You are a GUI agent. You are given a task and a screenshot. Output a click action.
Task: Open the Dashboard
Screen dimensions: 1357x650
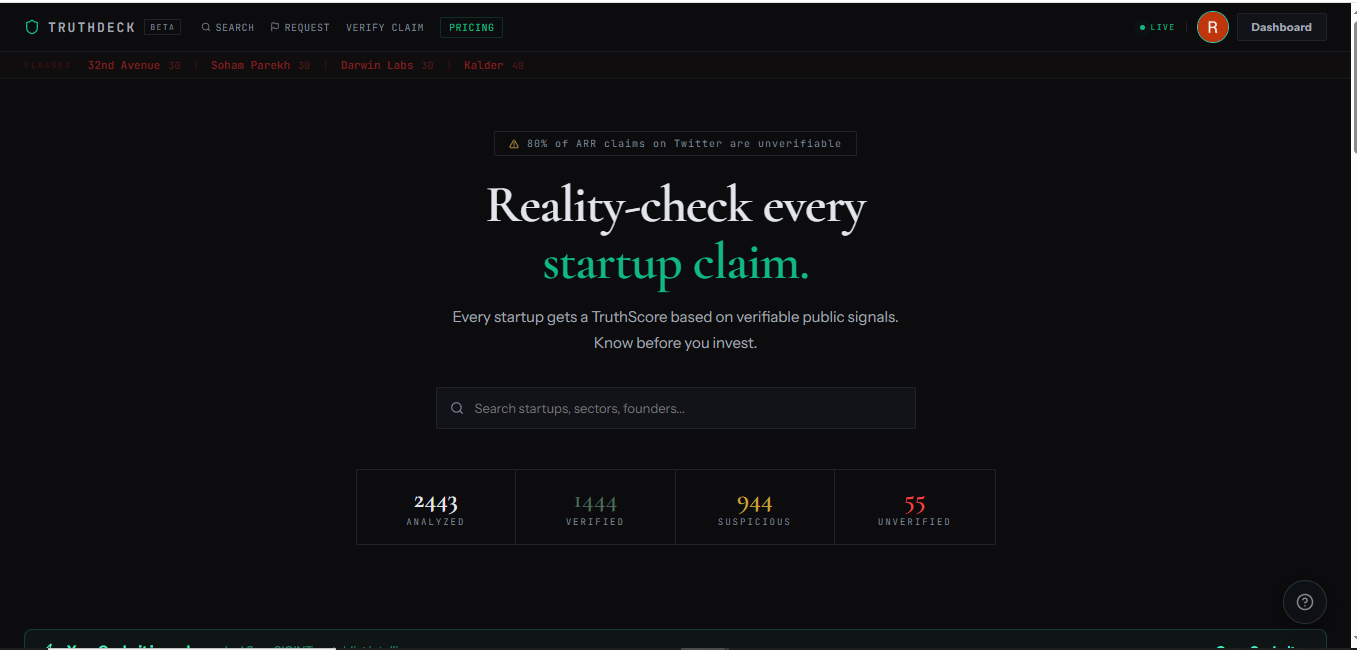pyautogui.click(x=1281, y=26)
